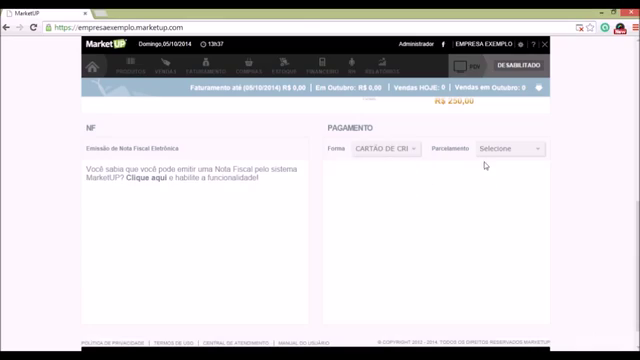Click the green circular extension icon
Image resolution: width=640 pixels, height=360 pixels.
(605, 28)
